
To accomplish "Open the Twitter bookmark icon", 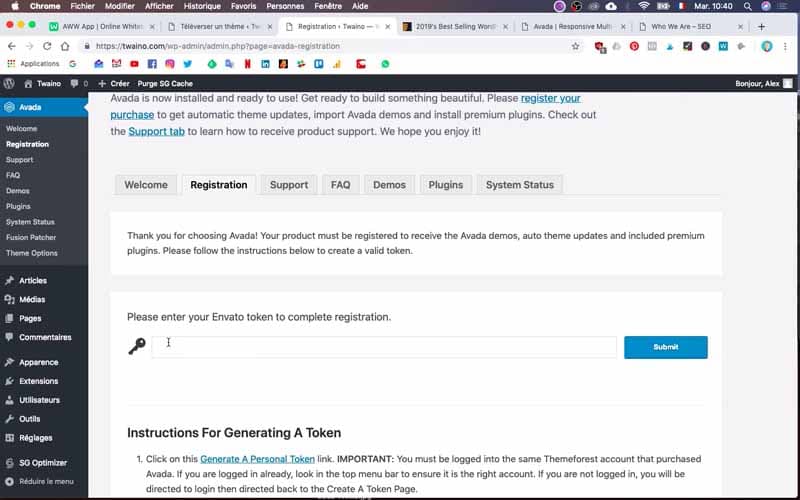I will coord(187,64).
